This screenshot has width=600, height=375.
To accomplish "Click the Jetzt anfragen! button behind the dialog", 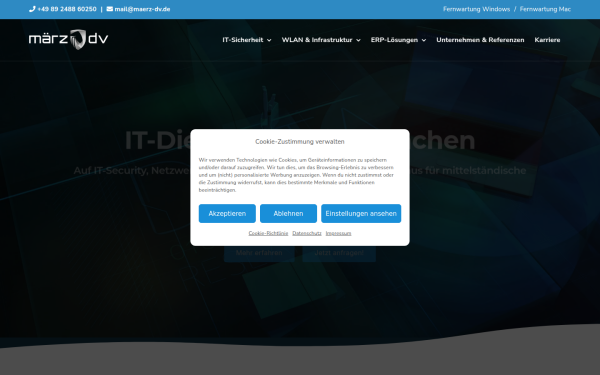I will (339, 253).
